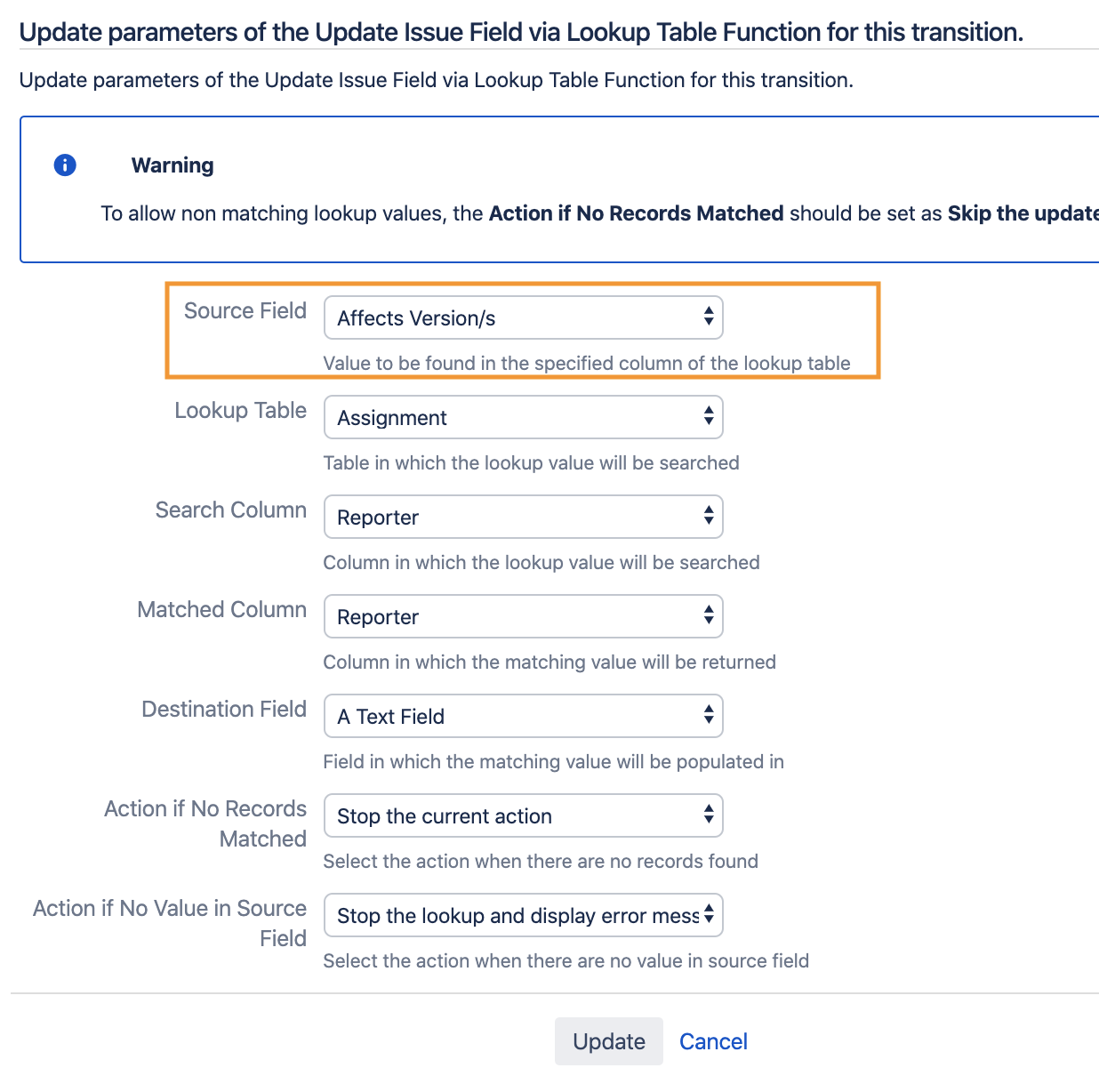The width and height of the screenshot is (1099, 1092).
Task: Click the Update button
Action: (609, 1041)
